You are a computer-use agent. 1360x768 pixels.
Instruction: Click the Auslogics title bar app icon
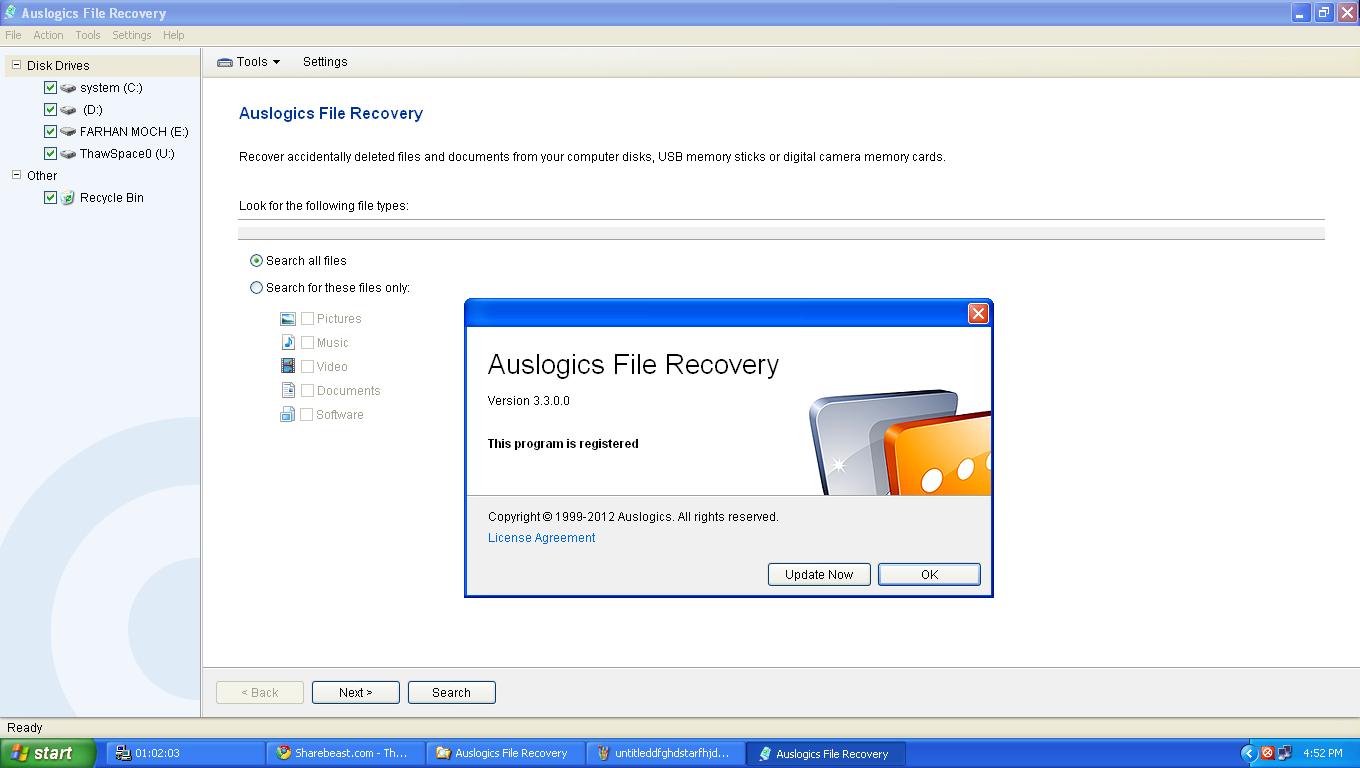[x=10, y=13]
